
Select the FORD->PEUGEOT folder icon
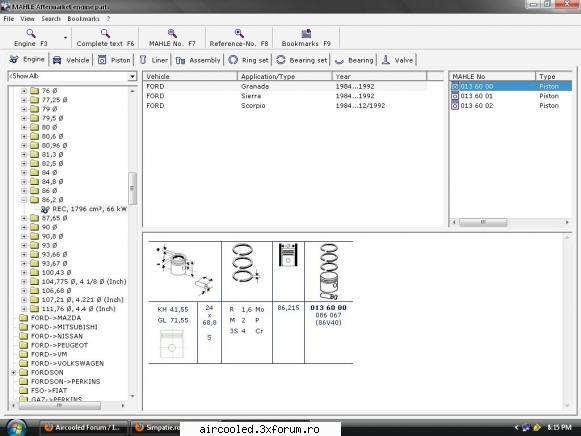23,345
